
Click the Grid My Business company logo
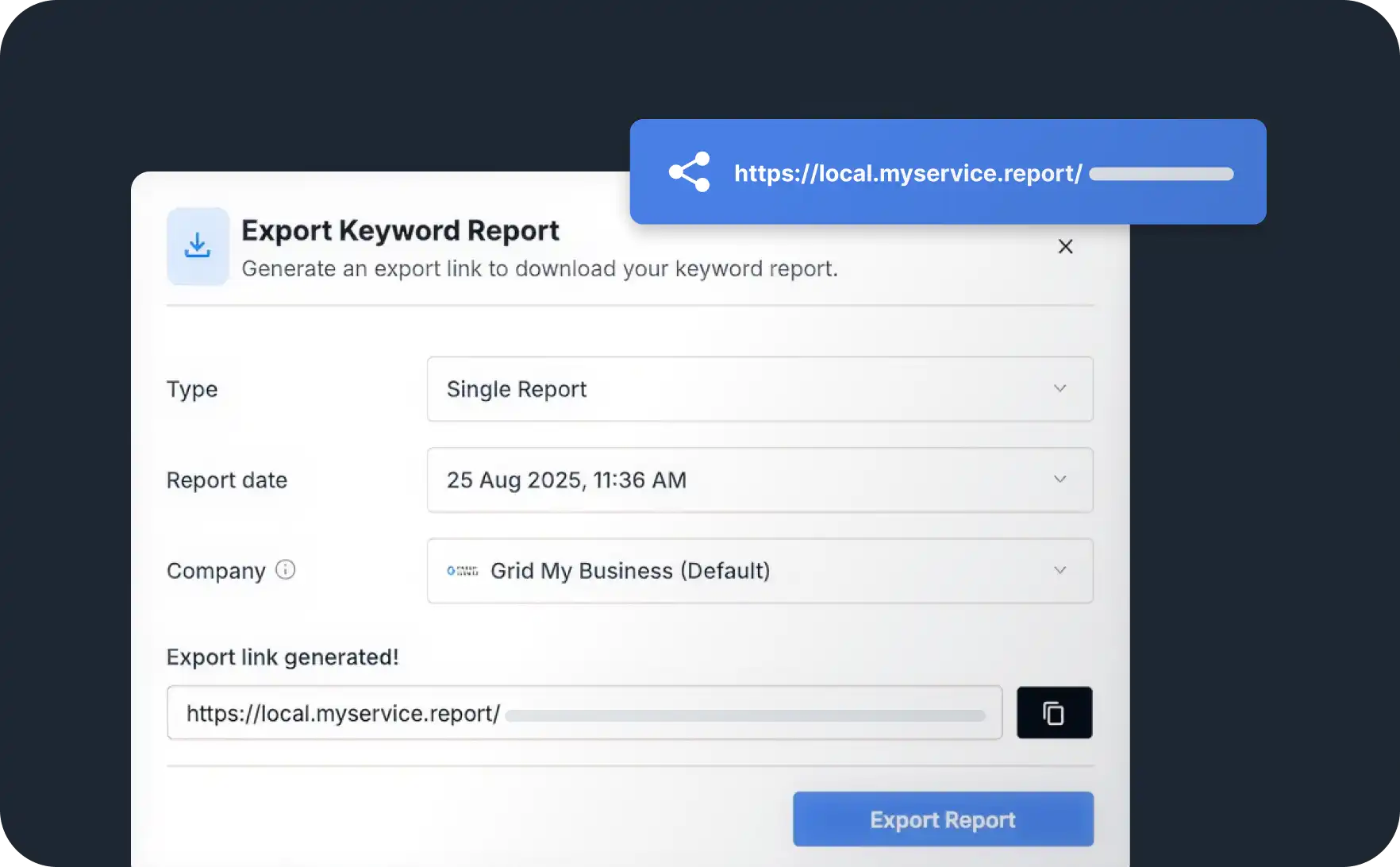[x=462, y=570]
